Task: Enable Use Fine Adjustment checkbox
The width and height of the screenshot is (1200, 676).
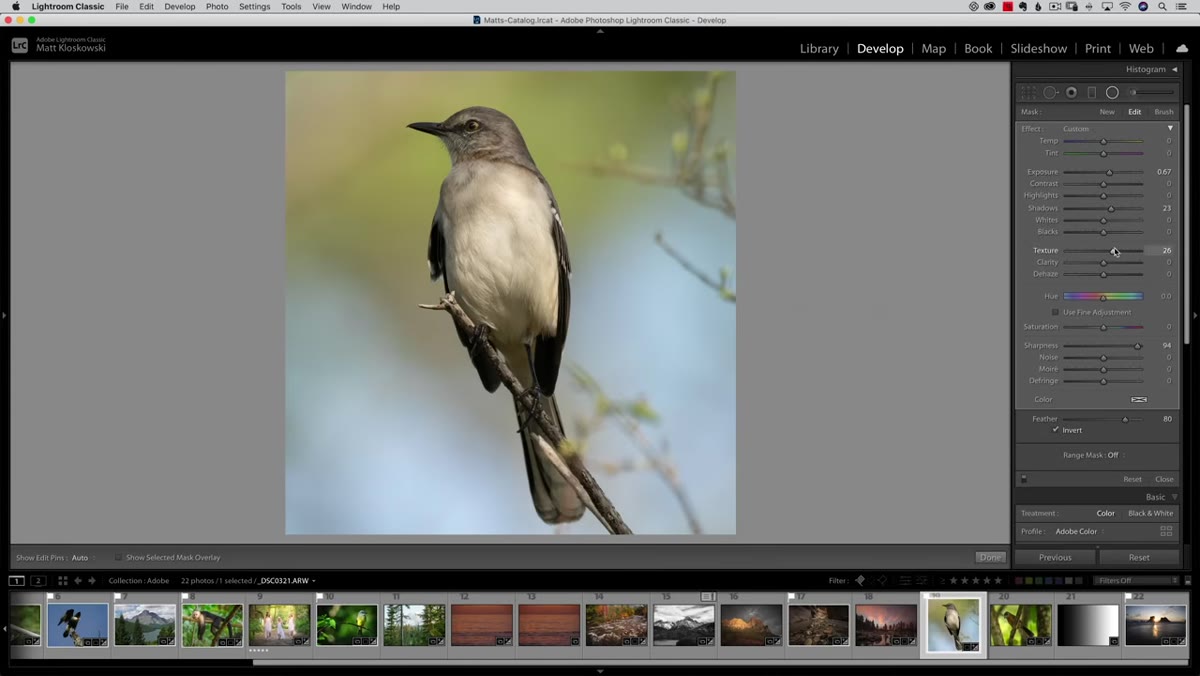Action: pyautogui.click(x=1055, y=312)
